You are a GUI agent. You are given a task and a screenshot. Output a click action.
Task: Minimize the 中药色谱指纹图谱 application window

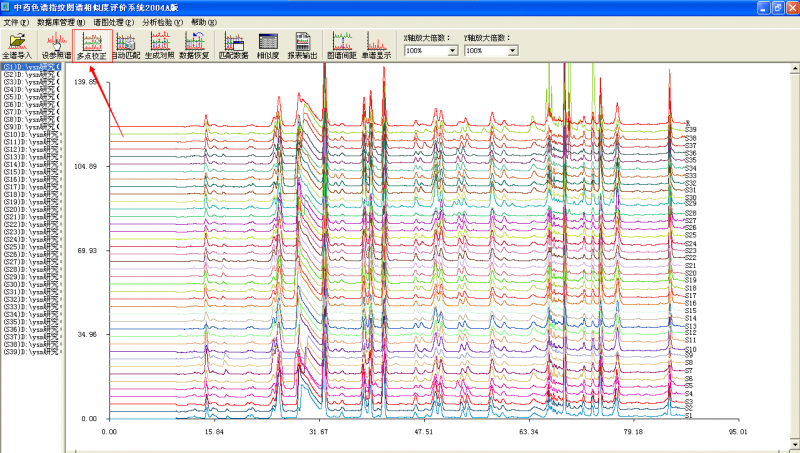[764, 8]
